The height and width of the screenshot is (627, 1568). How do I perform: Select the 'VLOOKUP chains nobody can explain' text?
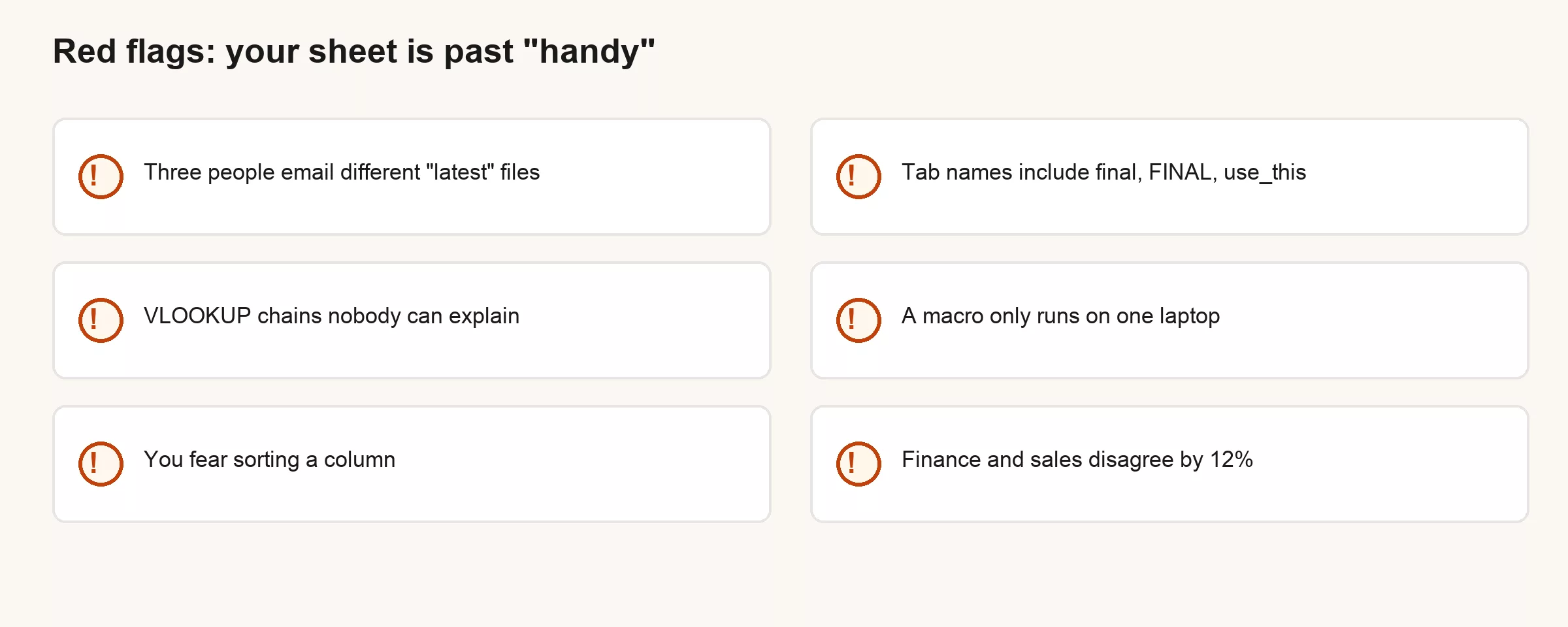pos(331,316)
